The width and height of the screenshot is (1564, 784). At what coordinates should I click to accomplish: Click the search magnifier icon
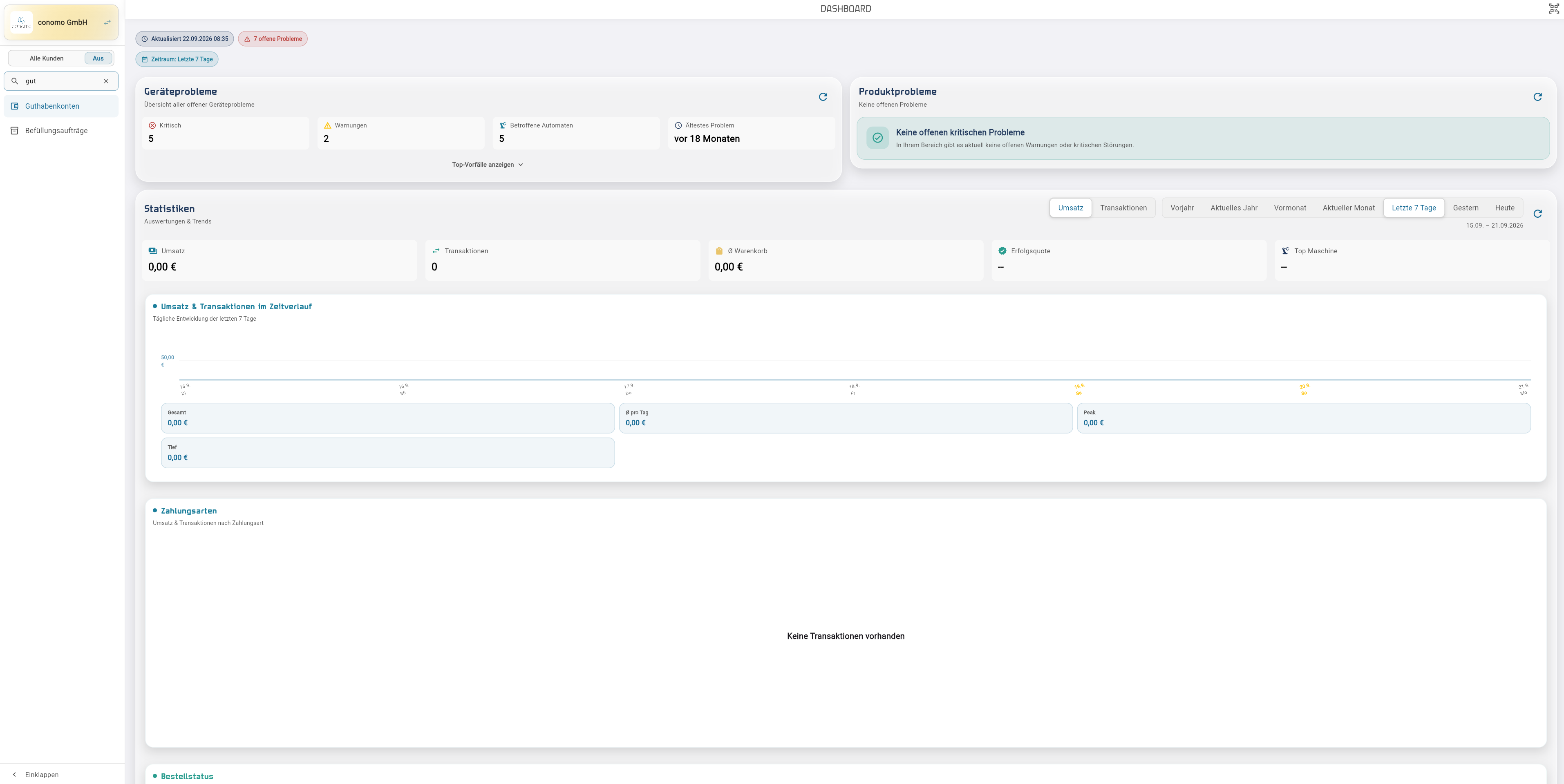click(15, 81)
